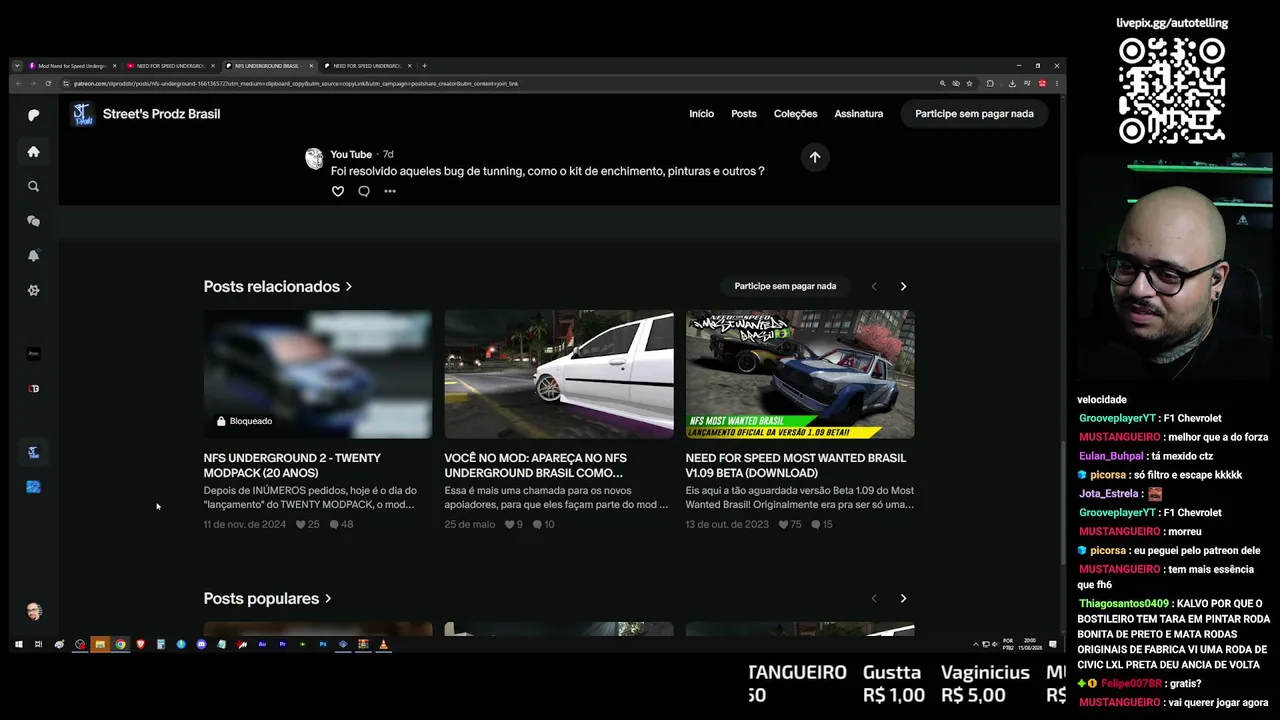Open Adobe Audition from the taskbar
The height and width of the screenshot is (720, 1280).
pos(262,645)
